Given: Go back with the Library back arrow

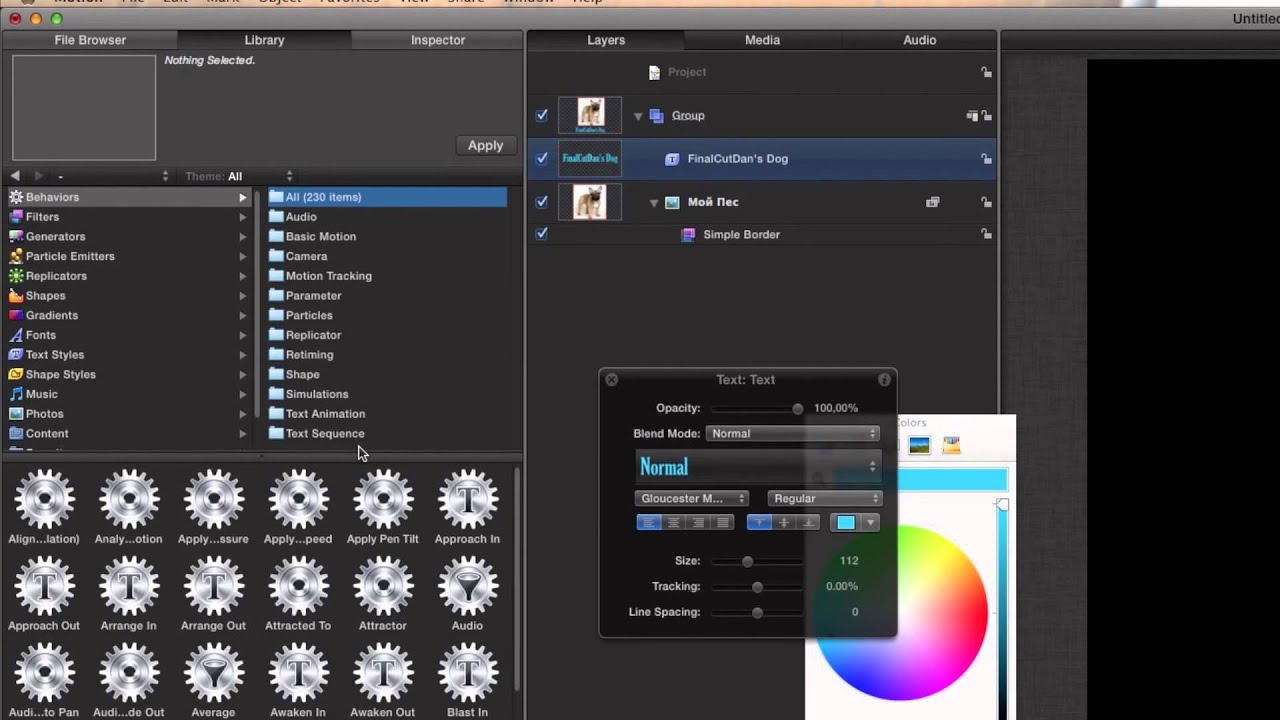Looking at the screenshot, I should (15, 176).
